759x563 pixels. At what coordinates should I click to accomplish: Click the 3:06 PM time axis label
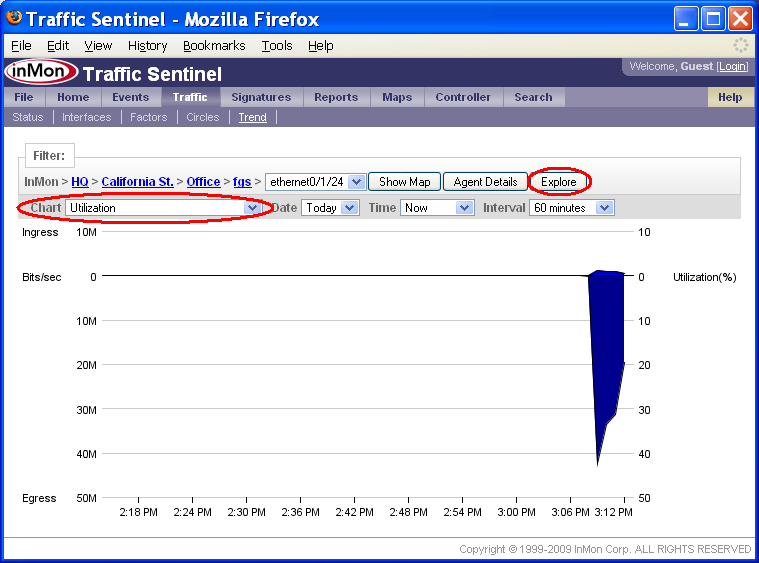click(570, 512)
